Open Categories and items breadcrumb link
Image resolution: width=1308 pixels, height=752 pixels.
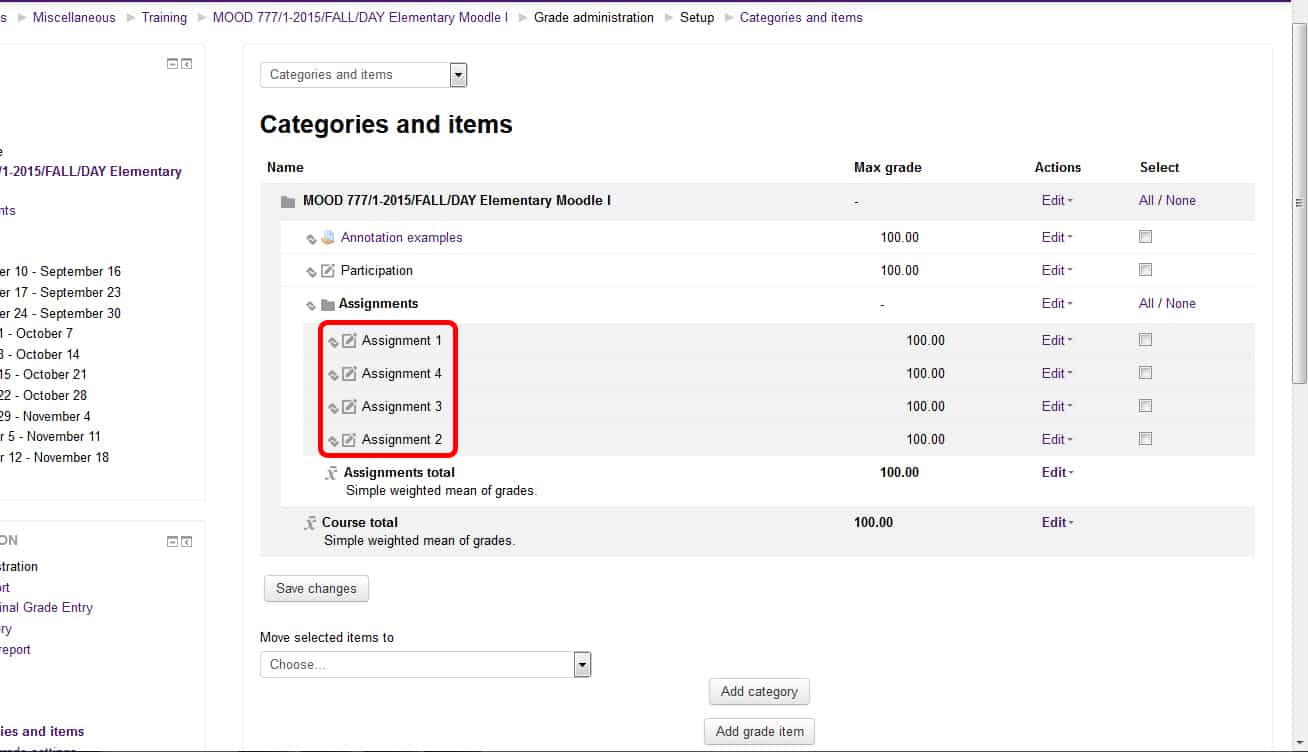(801, 17)
